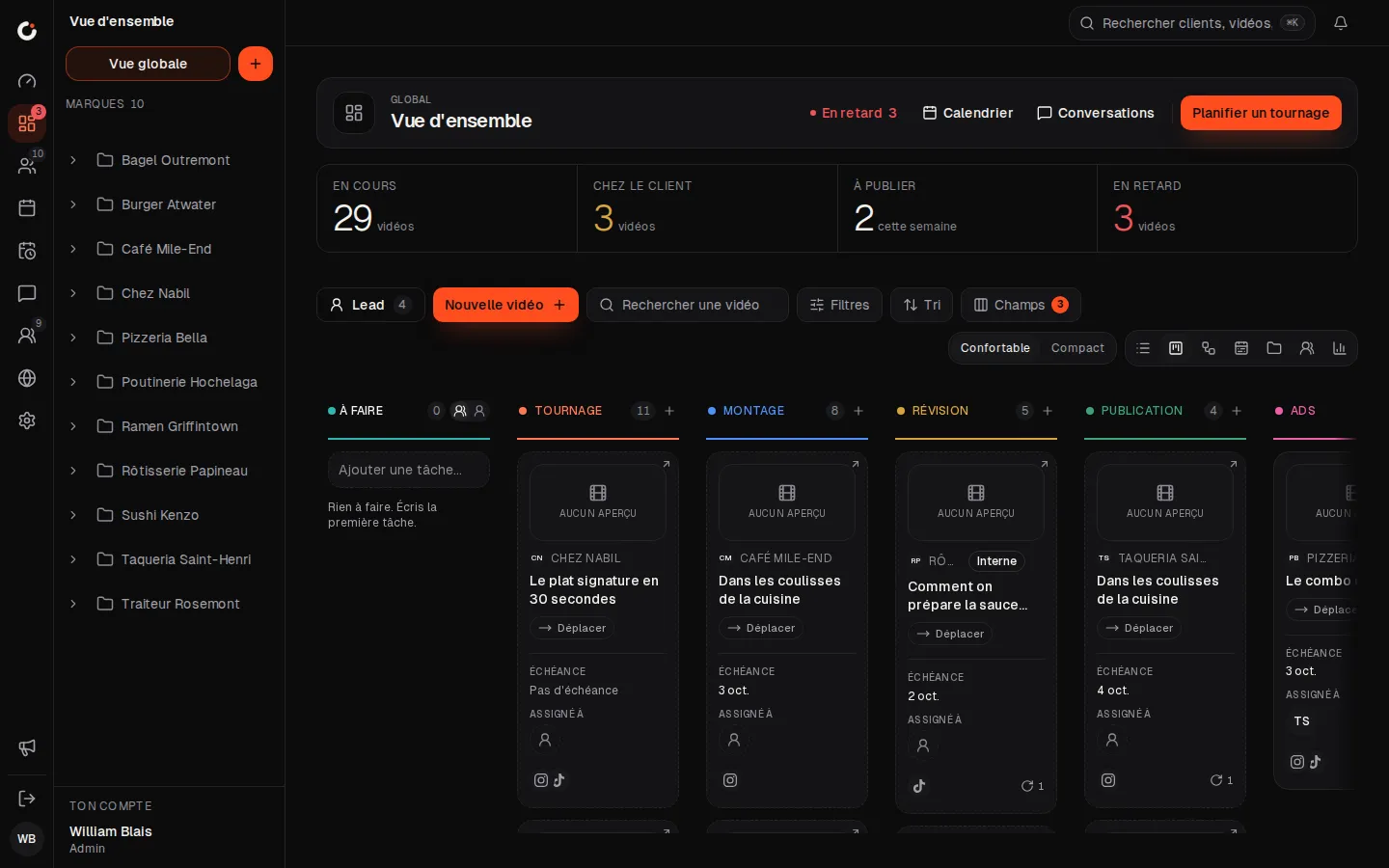Open settings gear in left sidebar
Viewport: 1389px width, 868px height.
27,420
